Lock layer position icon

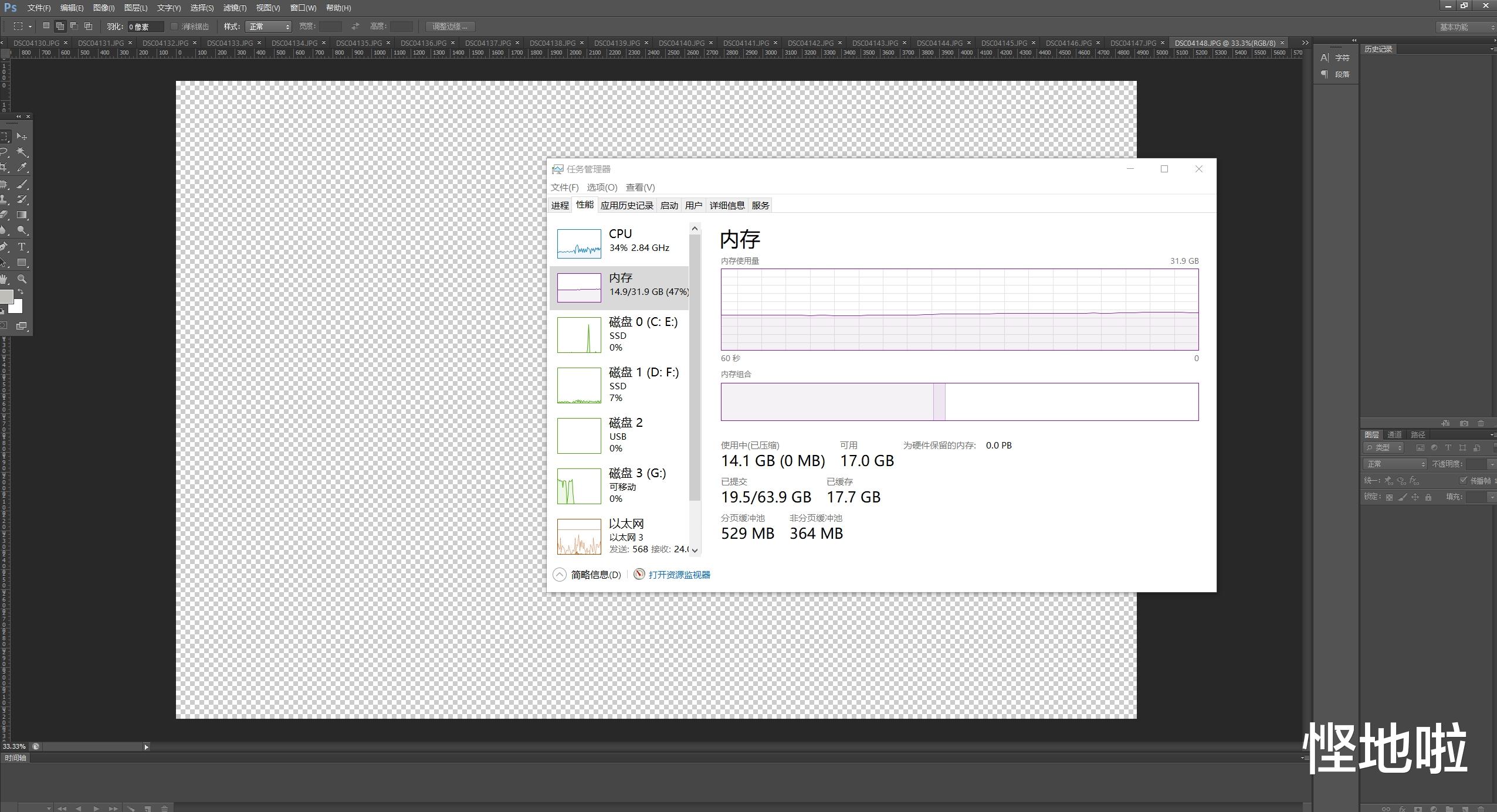click(1415, 497)
